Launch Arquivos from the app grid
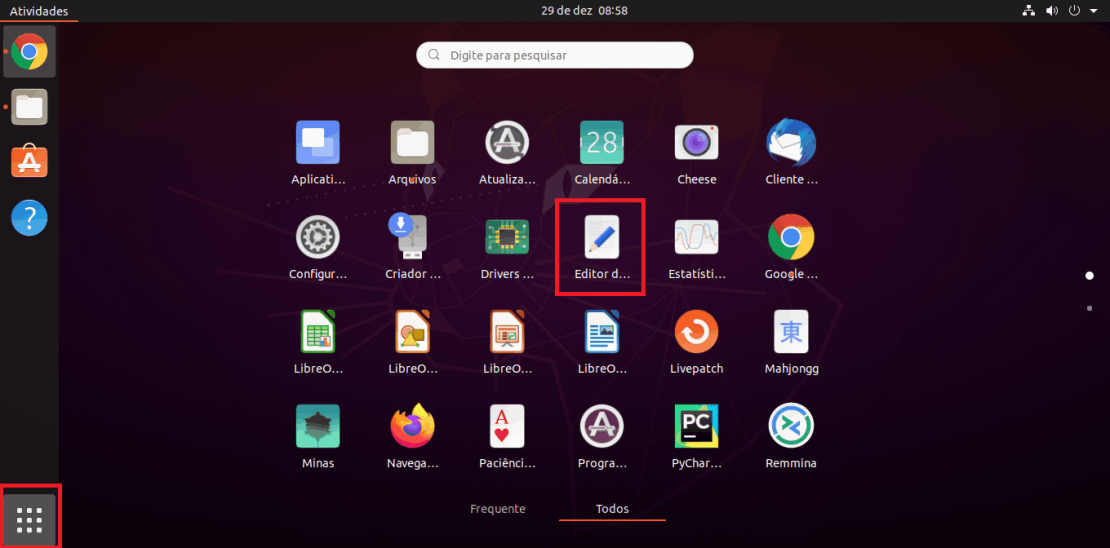The image size is (1110, 548). (413, 142)
